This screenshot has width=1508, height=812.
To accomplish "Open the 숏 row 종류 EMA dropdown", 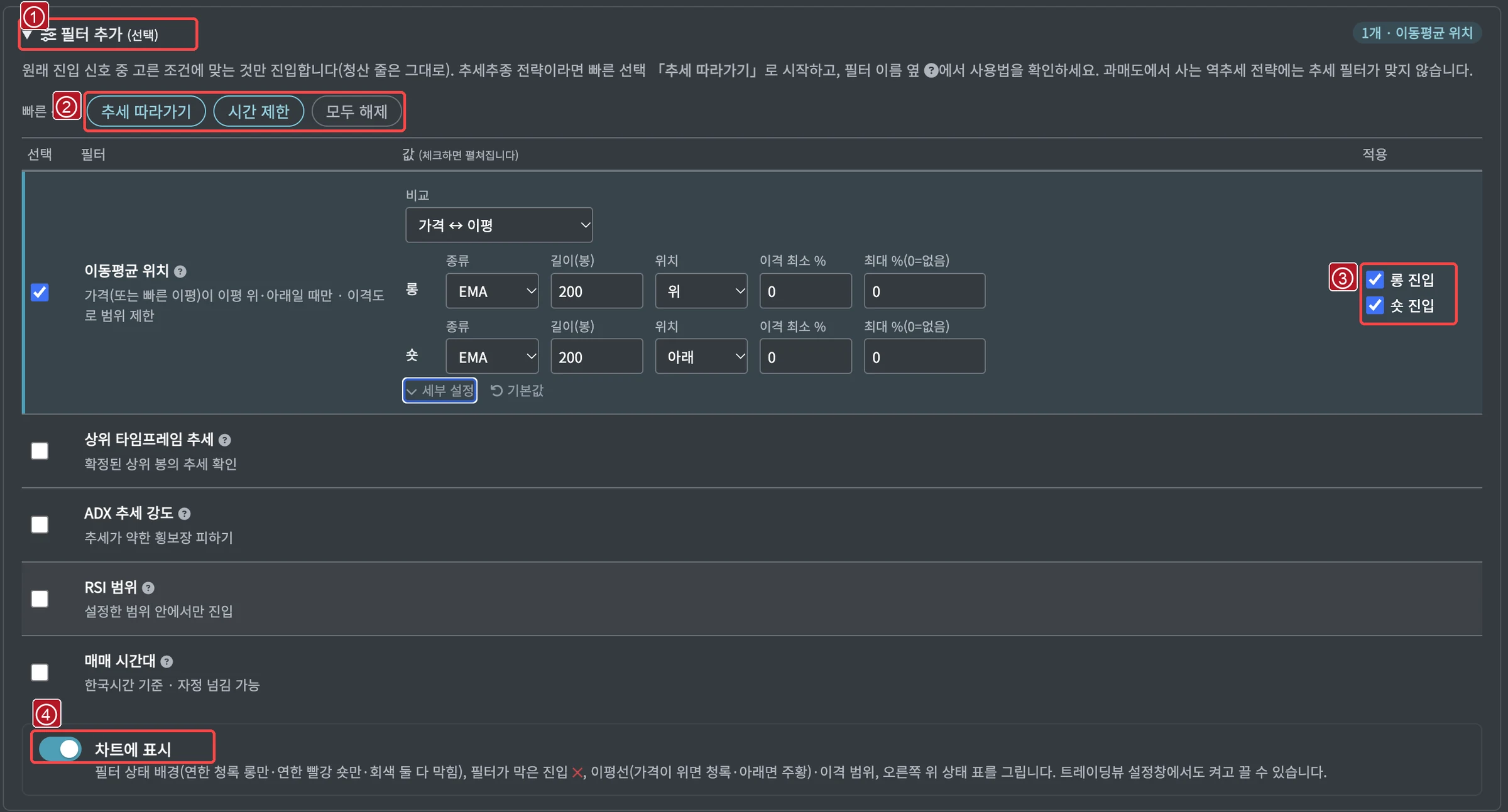I will coord(492,357).
